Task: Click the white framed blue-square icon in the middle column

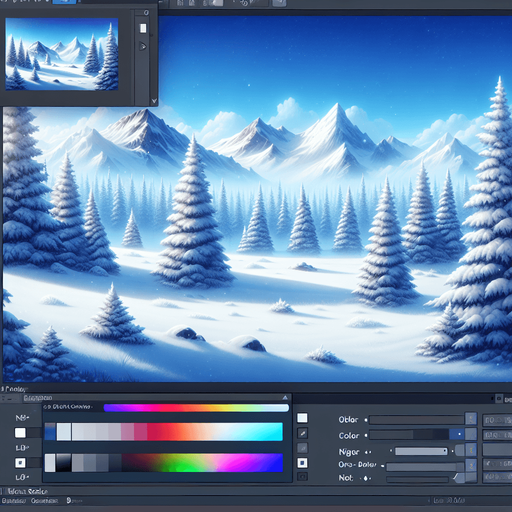Action: [x=302, y=463]
